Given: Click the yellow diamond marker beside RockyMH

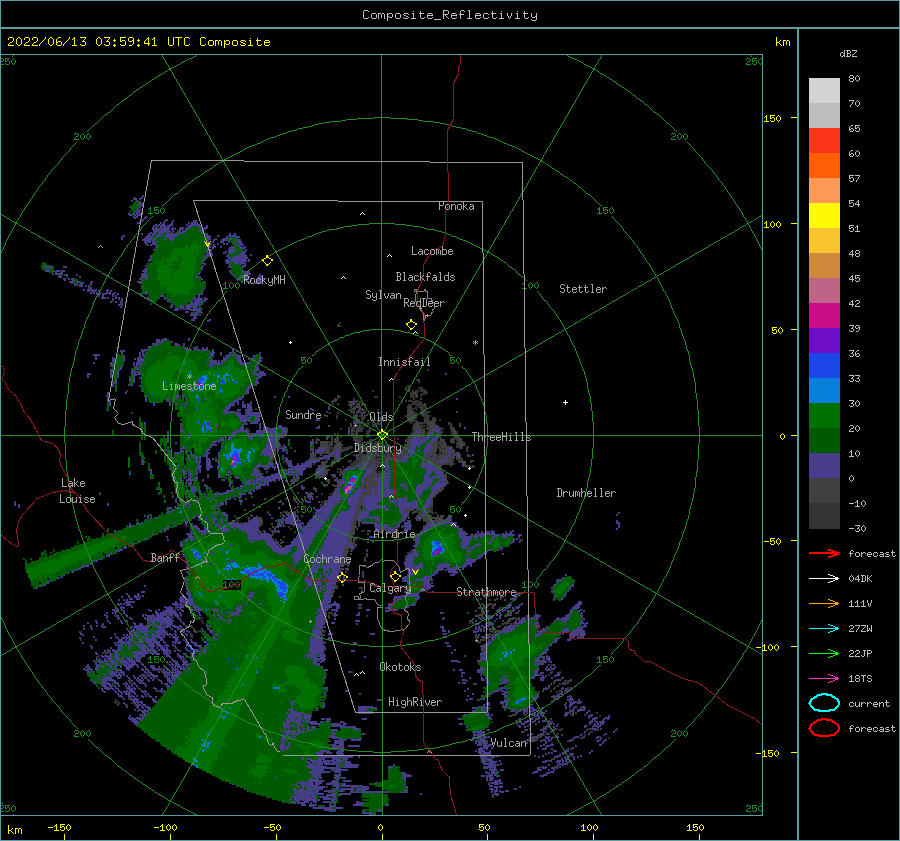Looking at the screenshot, I should point(267,261).
